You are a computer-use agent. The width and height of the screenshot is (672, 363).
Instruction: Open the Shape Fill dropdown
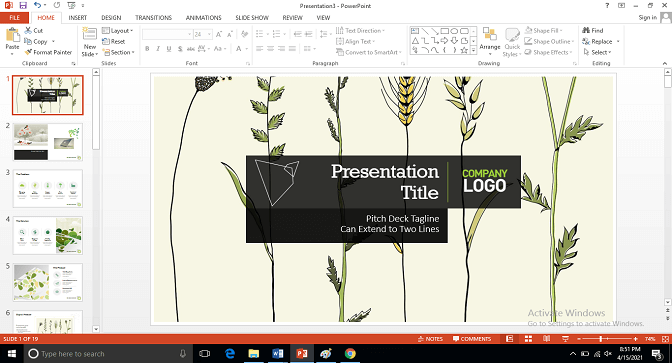[543, 30]
